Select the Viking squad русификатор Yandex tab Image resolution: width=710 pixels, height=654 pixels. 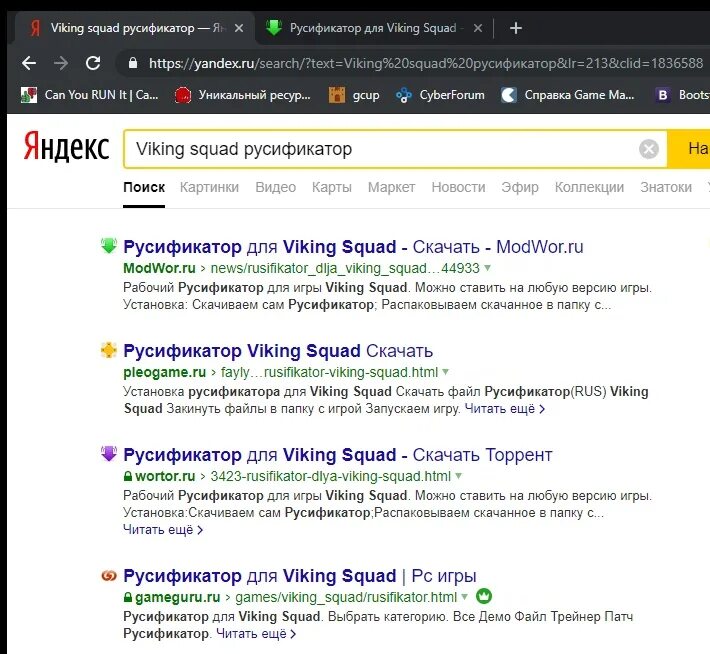click(135, 28)
